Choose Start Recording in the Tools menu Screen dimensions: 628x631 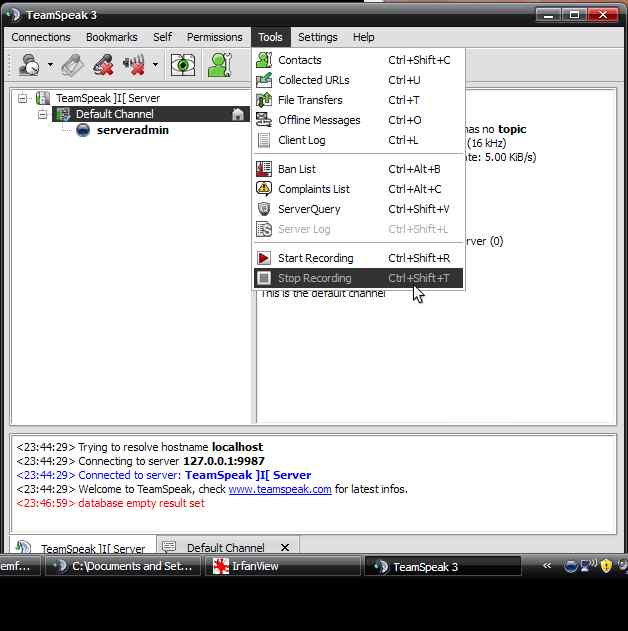pos(358,258)
